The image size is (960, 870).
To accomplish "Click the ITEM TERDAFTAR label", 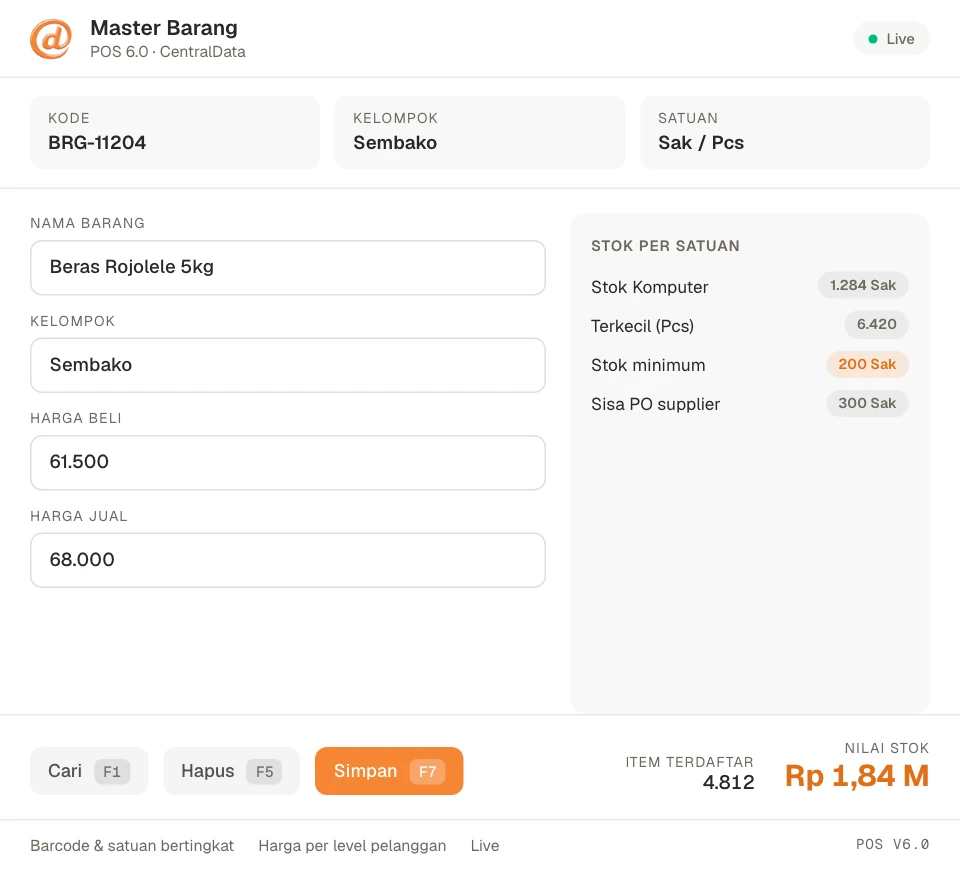I will (x=689, y=762).
